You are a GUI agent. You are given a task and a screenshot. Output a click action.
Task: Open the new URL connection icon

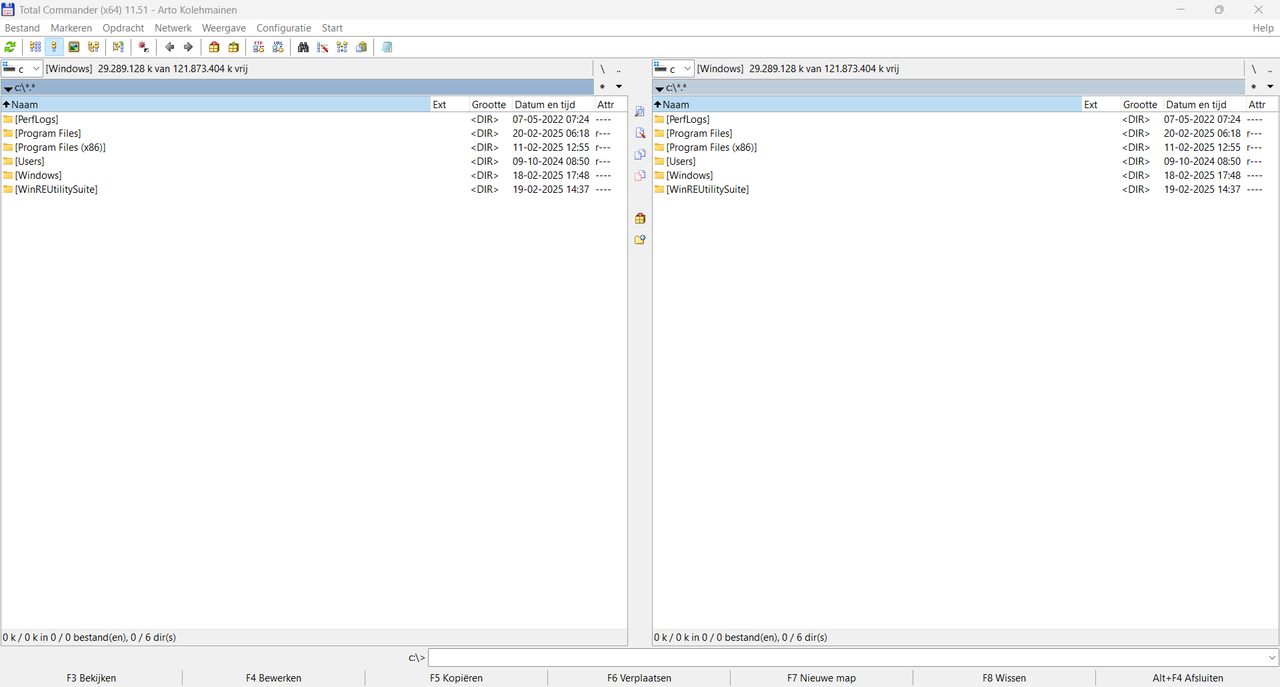tap(278, 47)
